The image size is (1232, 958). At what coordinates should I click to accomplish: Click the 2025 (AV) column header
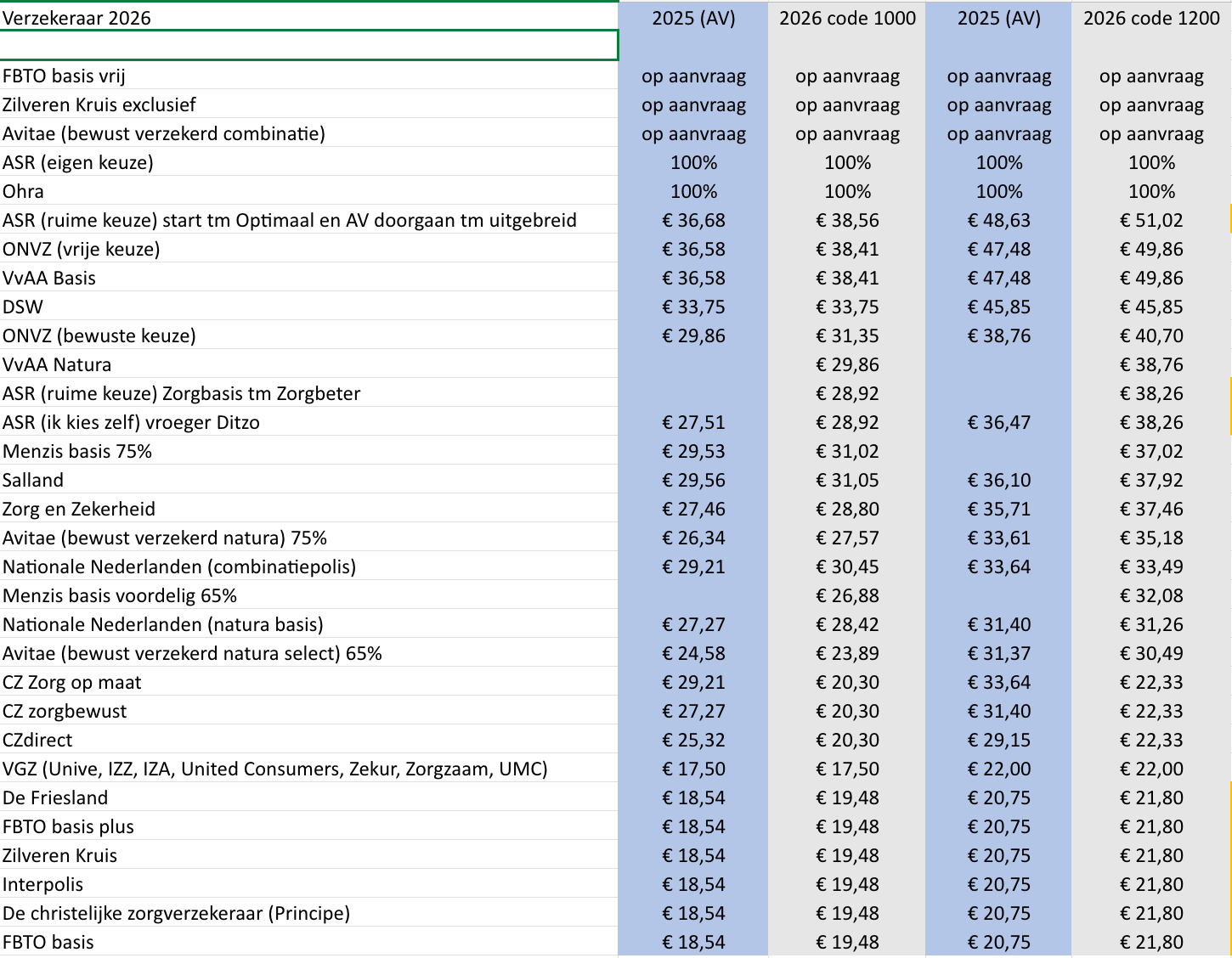[693, 18]
